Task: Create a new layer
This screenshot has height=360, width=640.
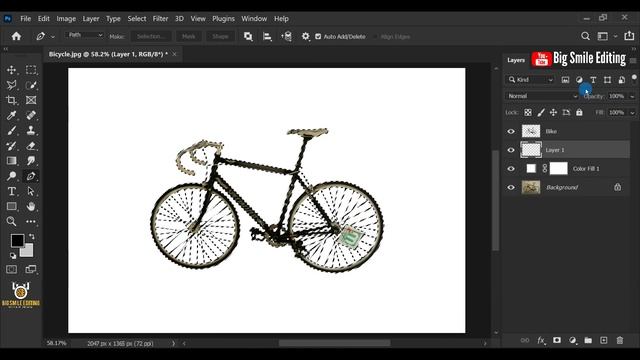Action: pyautogui.click(x=604, y=340)
